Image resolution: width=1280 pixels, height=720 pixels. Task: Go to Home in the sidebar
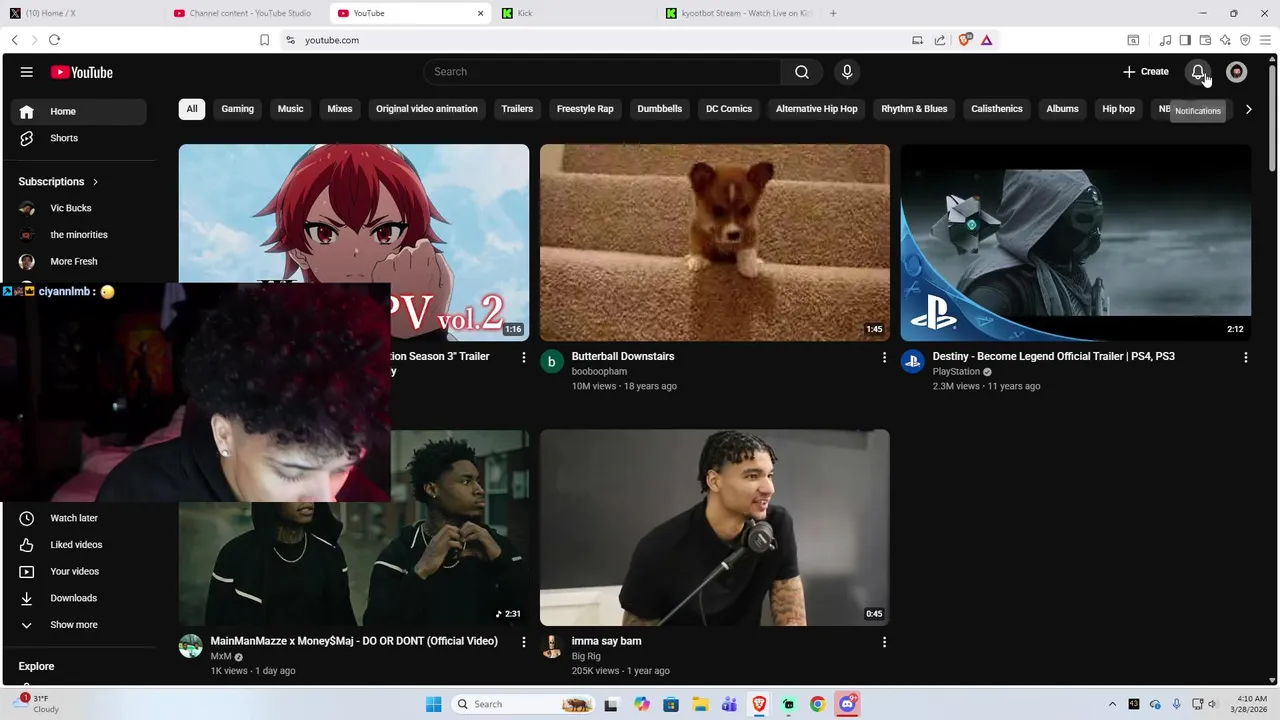click(x=80, y=111)
